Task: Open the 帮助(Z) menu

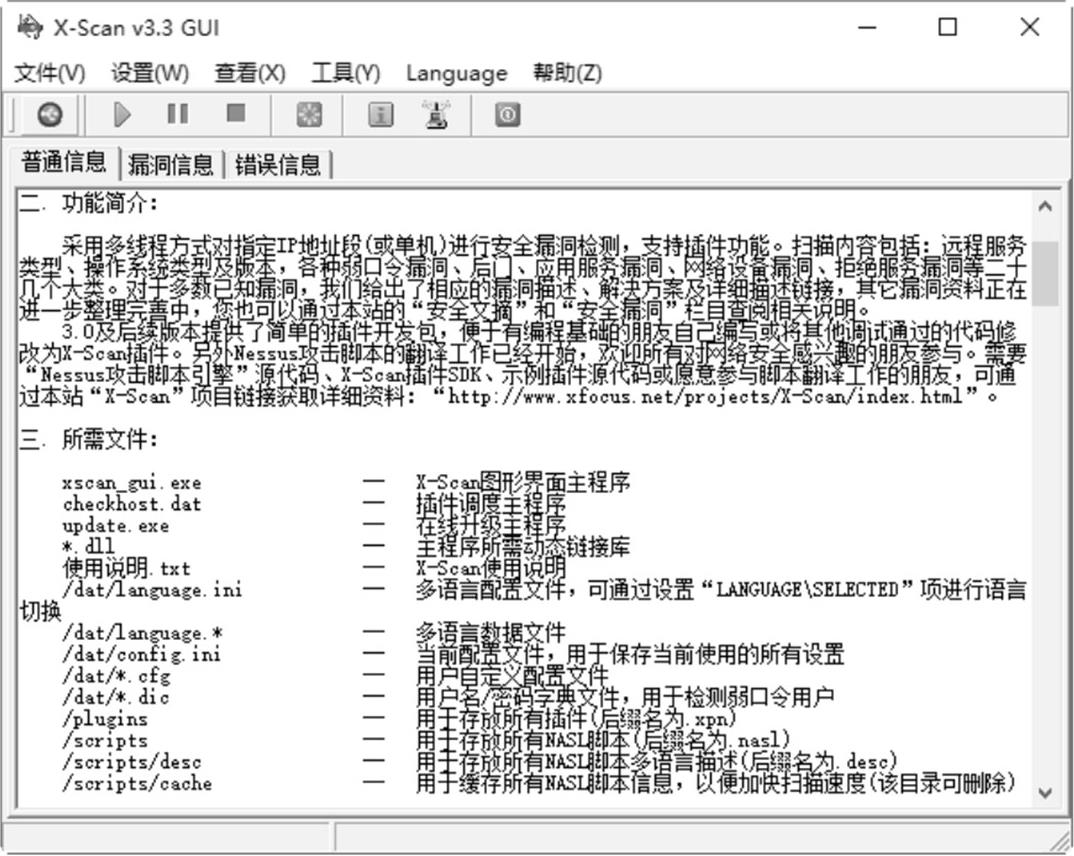Action: click(567, 73)
